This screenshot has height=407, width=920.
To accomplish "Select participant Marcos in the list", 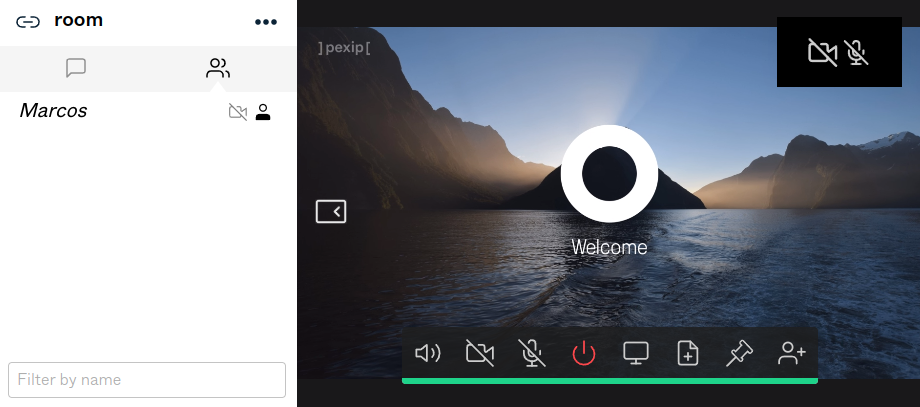I will 54,111.
